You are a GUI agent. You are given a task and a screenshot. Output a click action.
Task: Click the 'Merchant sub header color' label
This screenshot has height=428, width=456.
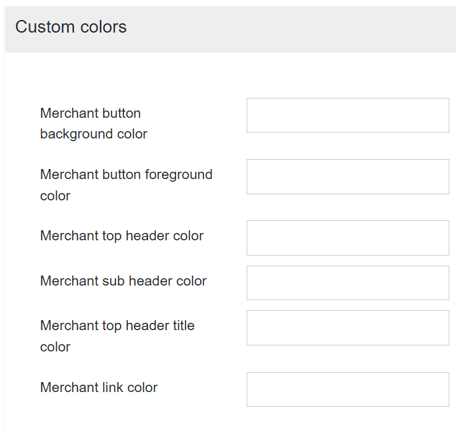pyautogui.click(x=123, y=281)
